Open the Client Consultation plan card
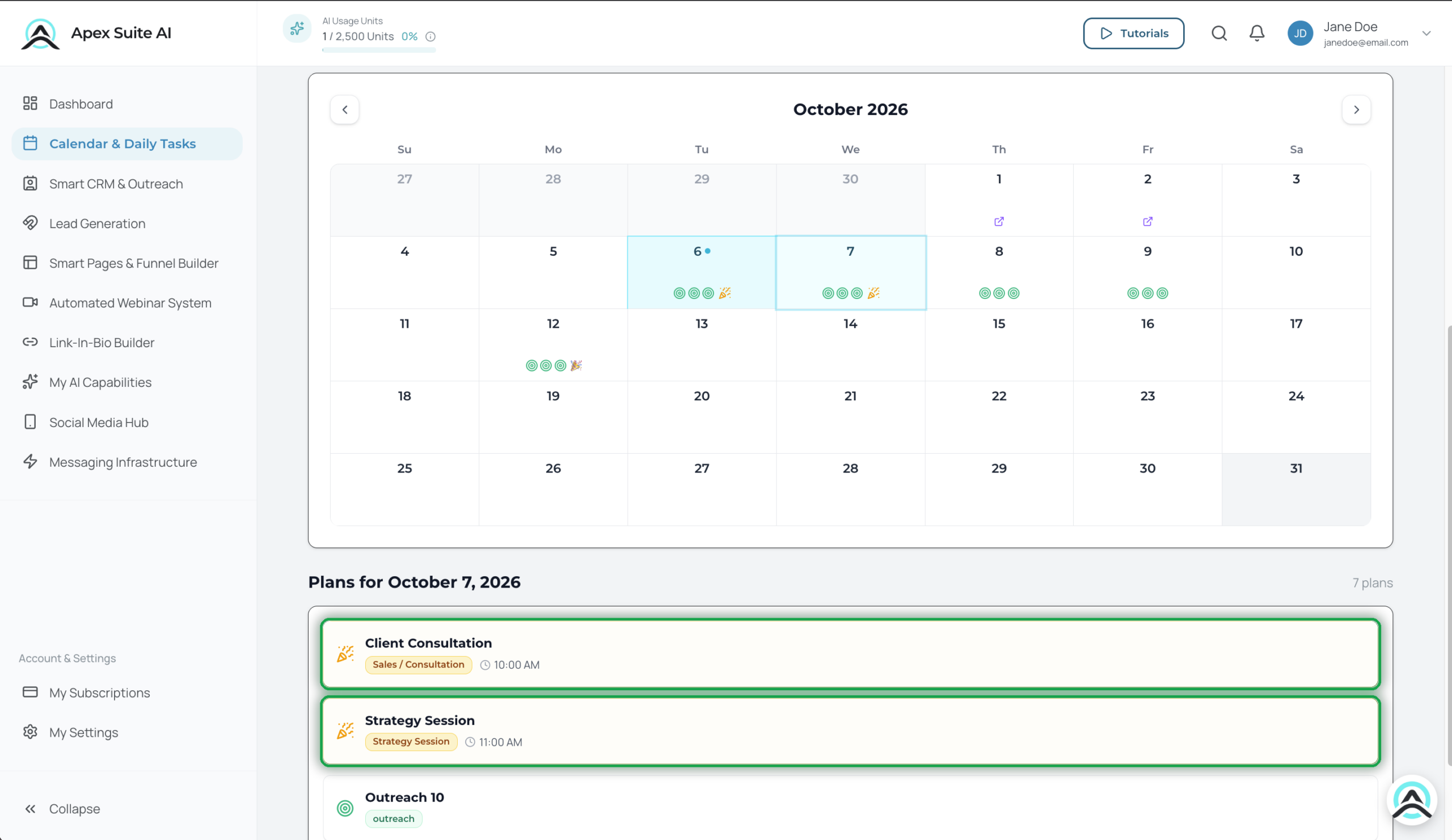This screenshot has width=1452, height=840. point(850,653)
